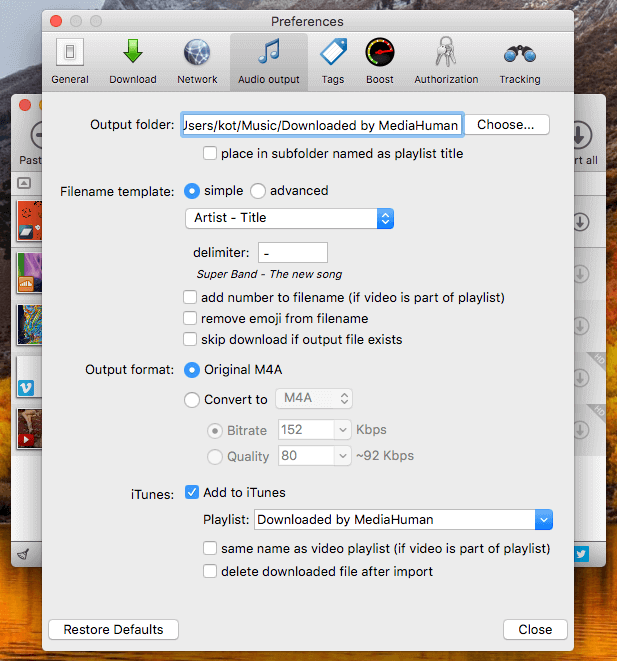The height and width of the screenshot is (661, 617).
Task: Open the Artist - Title template dropdown
Action: pyautogui.click(x=290, y=218)
